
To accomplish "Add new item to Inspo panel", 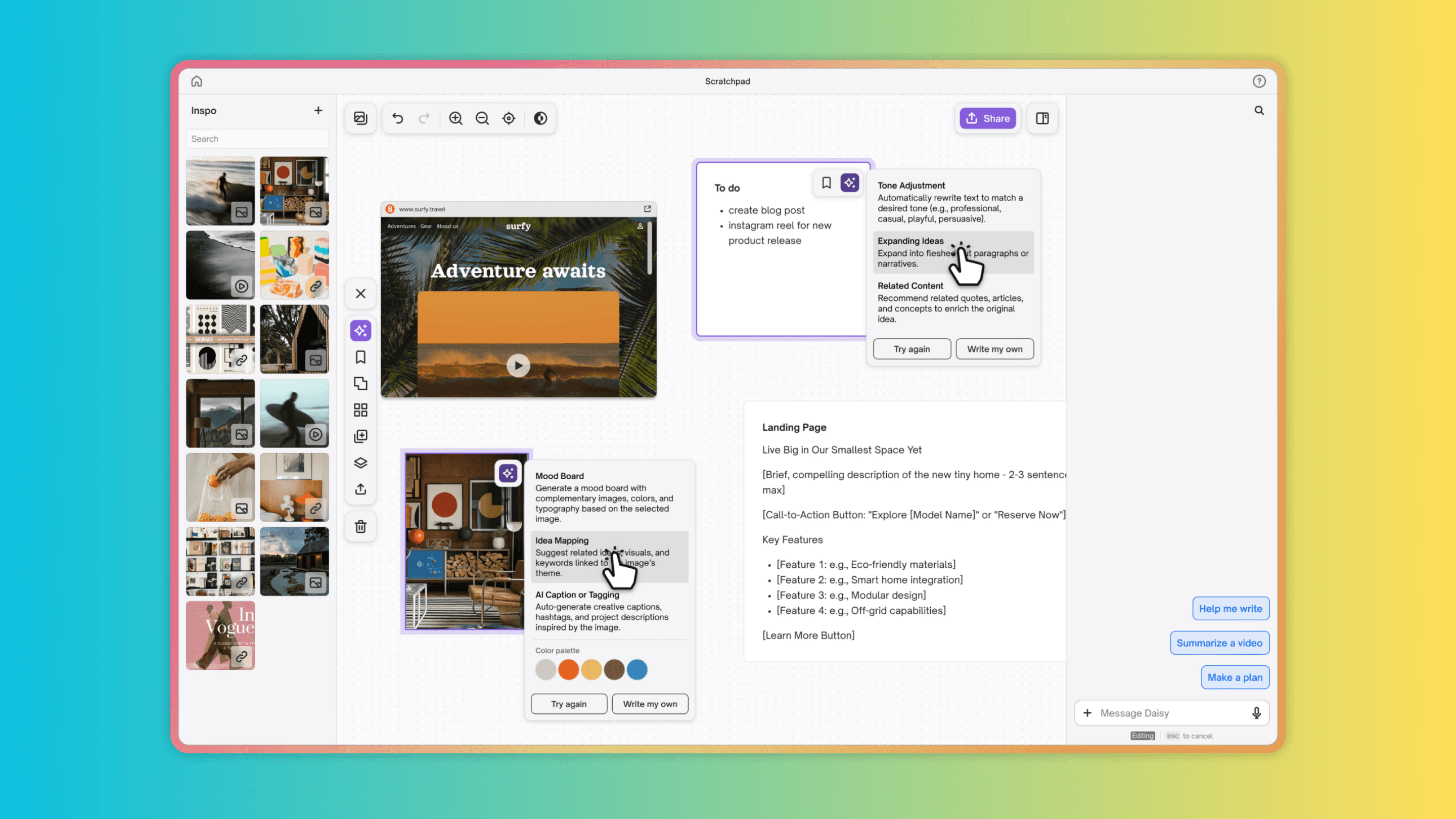I will pyautogui.click(x=318, y=110).
